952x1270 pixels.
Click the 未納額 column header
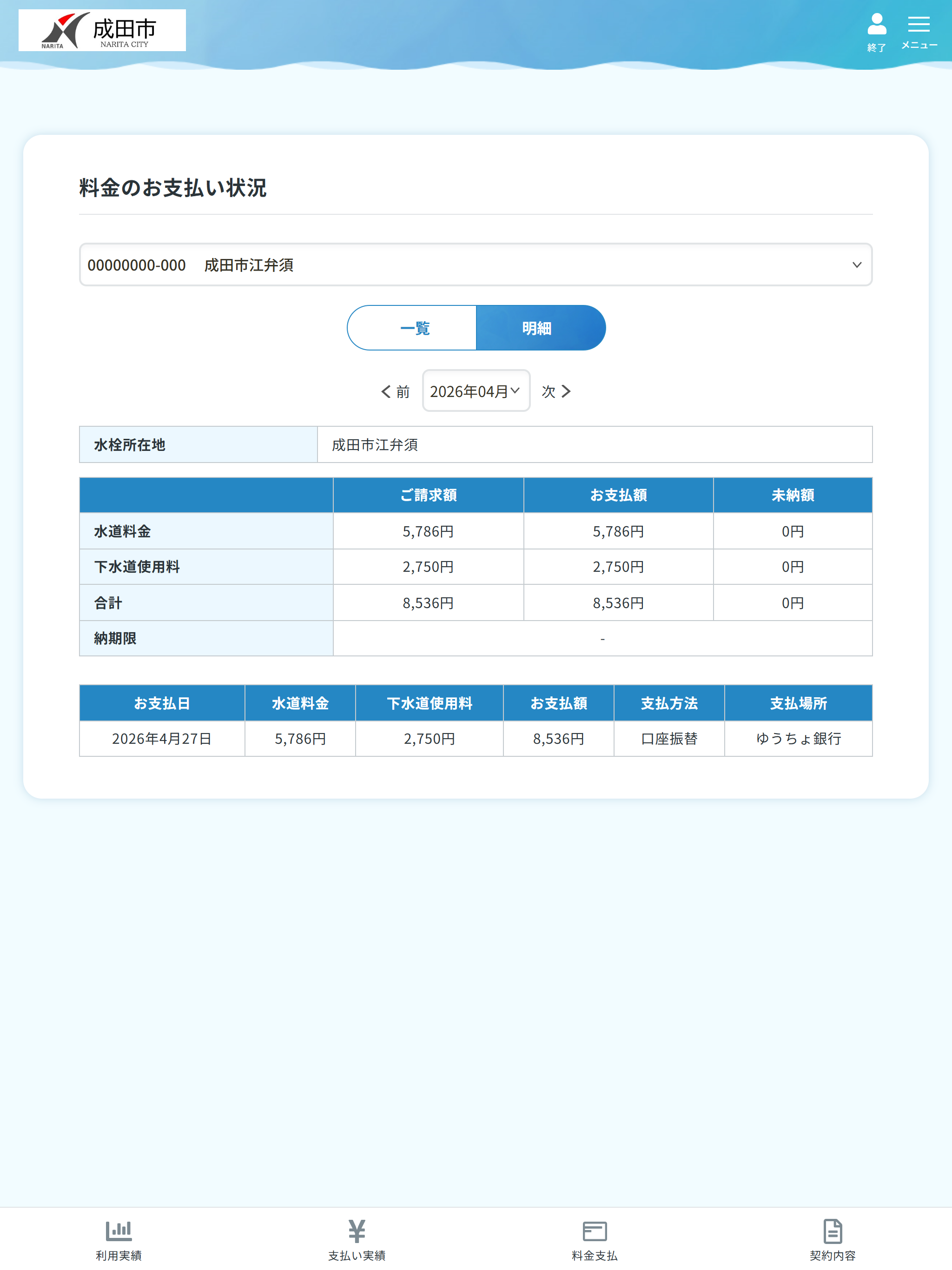click(x=793, y=495)
